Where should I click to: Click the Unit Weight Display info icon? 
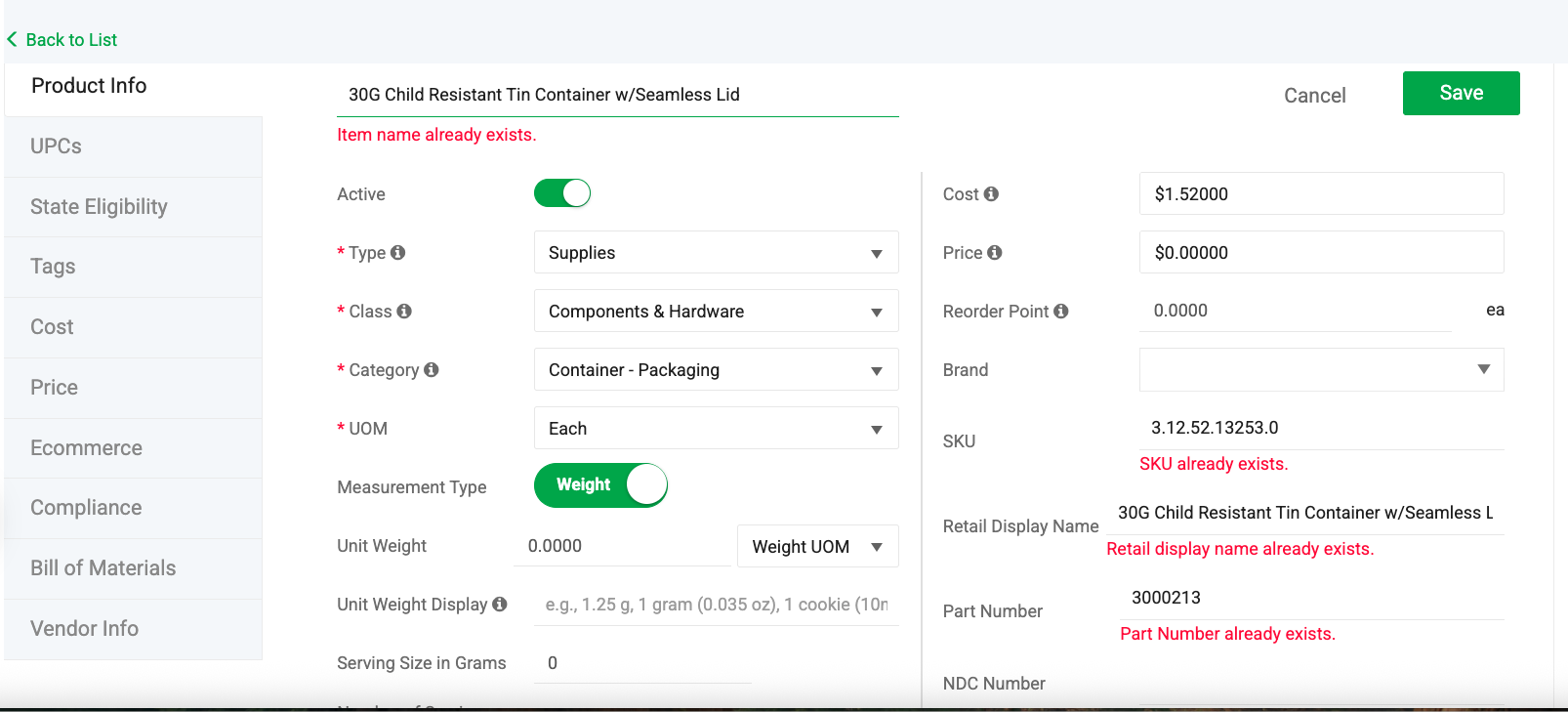500,604
